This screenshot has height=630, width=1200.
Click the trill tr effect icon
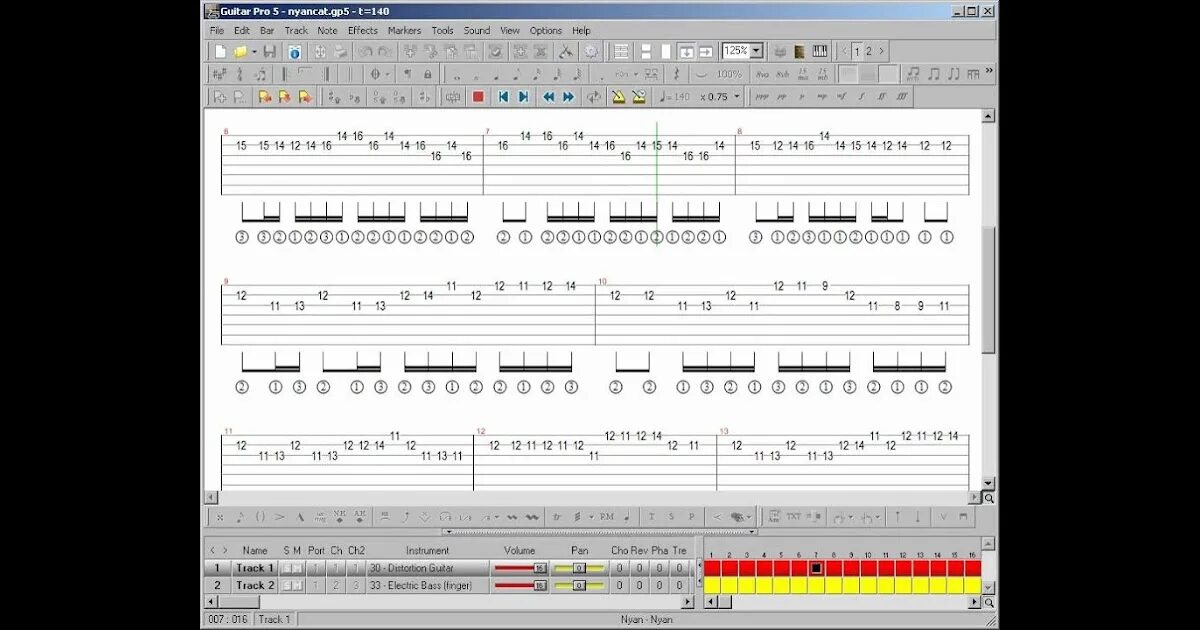pos(557,517)
